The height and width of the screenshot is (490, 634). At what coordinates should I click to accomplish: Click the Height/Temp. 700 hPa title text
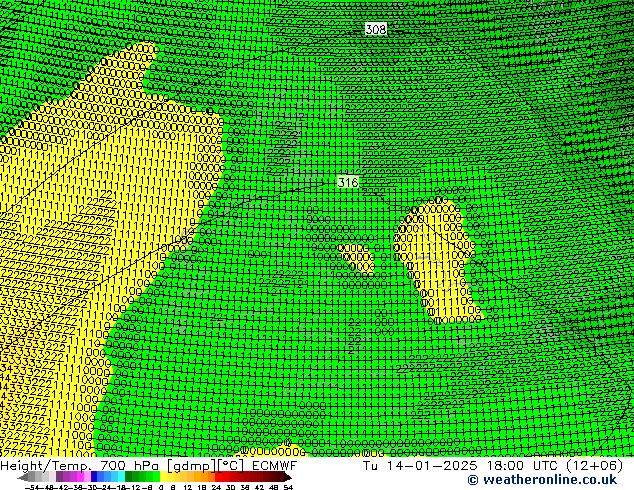coord(82,466)
